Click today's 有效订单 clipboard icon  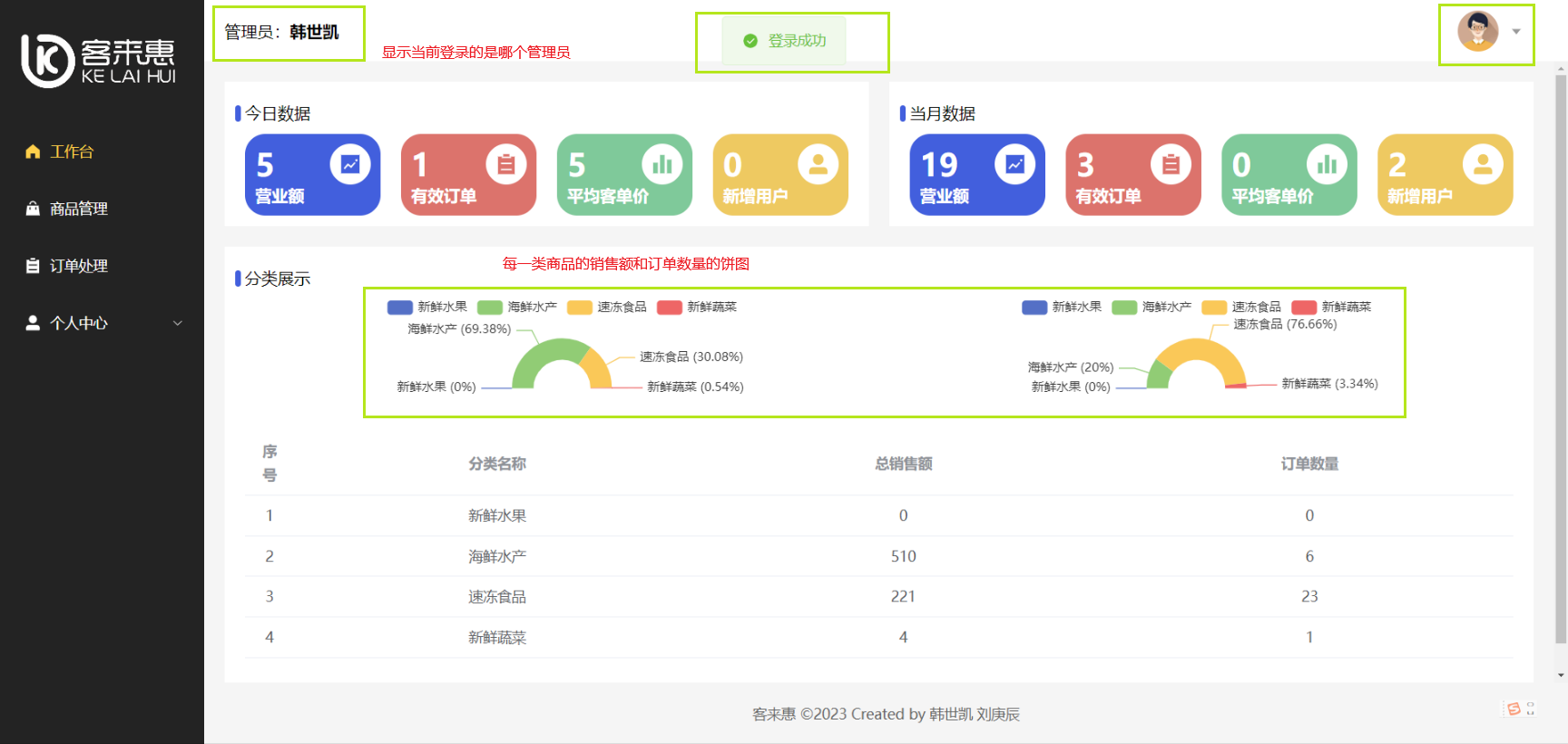pos(506,164)
